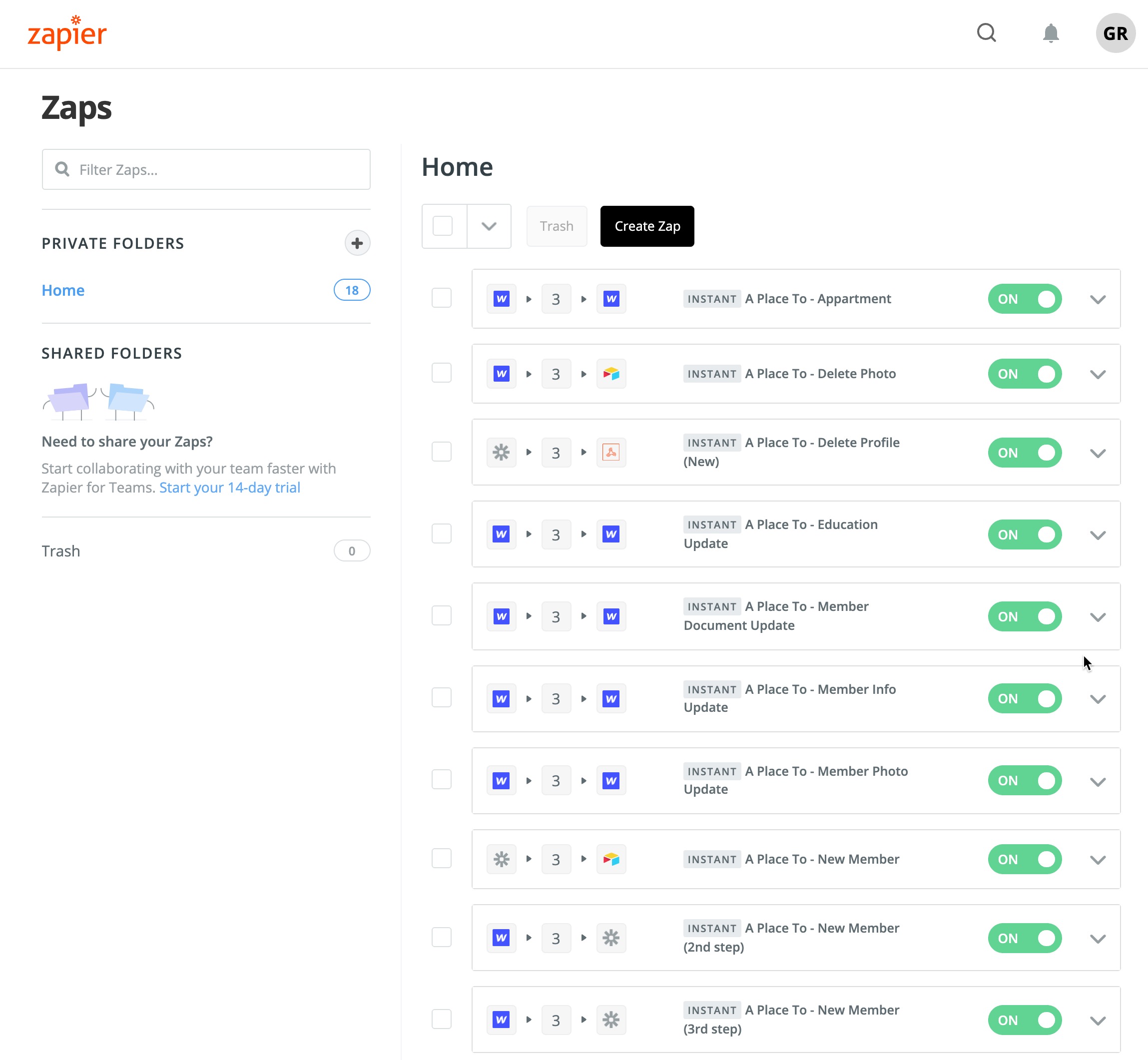Turn off the Appartment zap toggle

click(x=1025, y=299)
